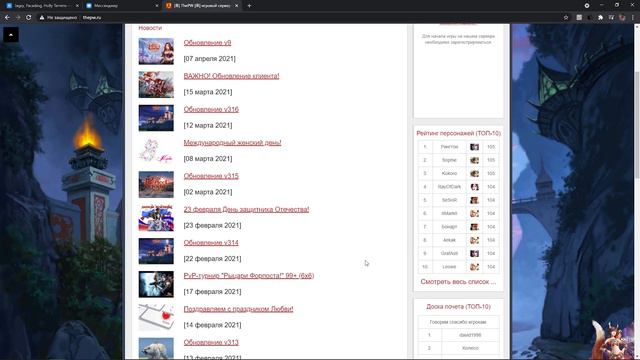Open the Обновление v313 news link

click(x=211, y=342)
